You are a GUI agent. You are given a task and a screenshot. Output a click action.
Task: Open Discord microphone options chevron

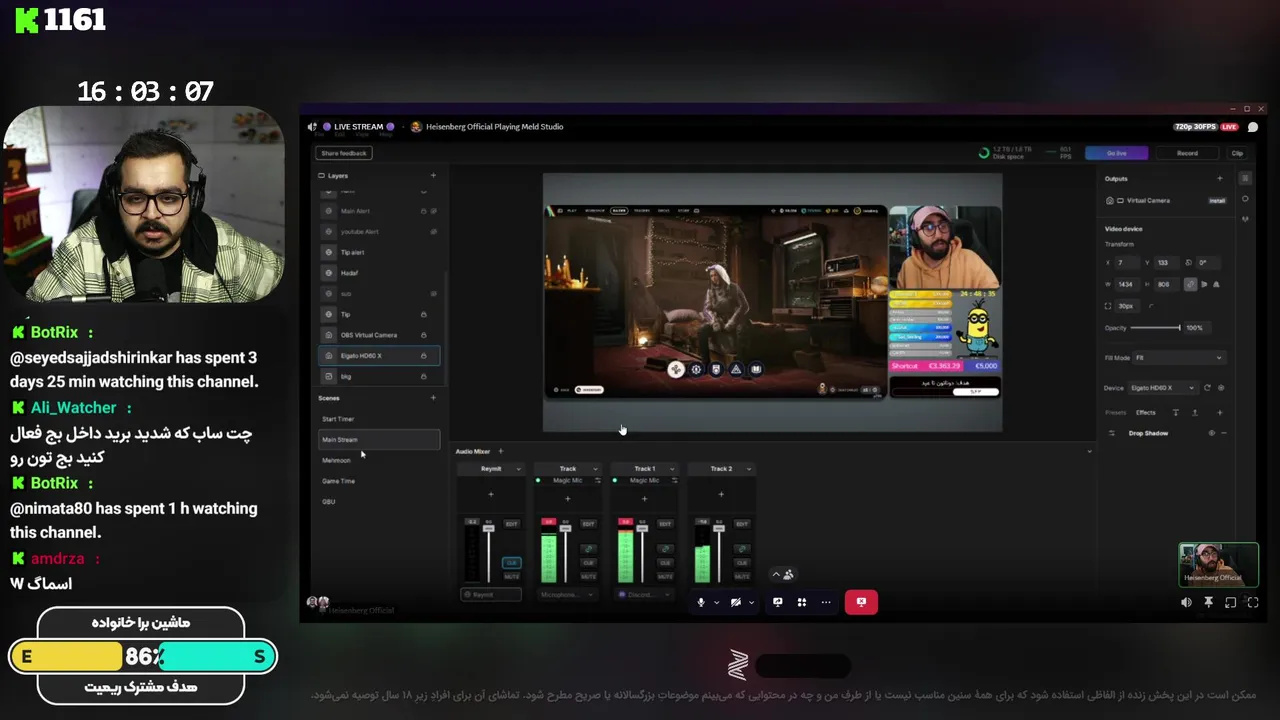tap(716, 603)
